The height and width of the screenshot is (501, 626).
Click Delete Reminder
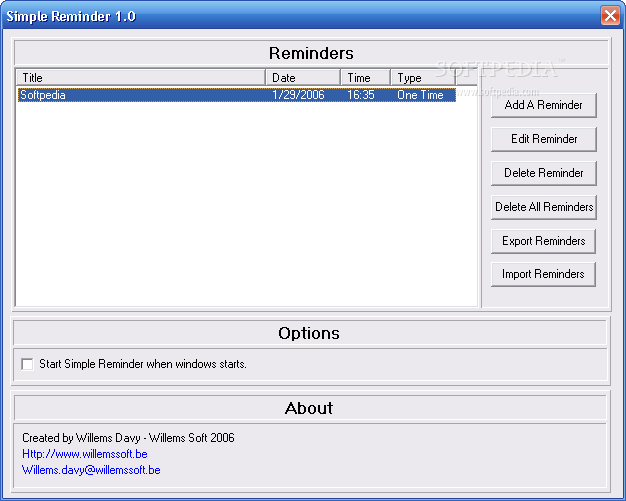[x=543, y=173]
